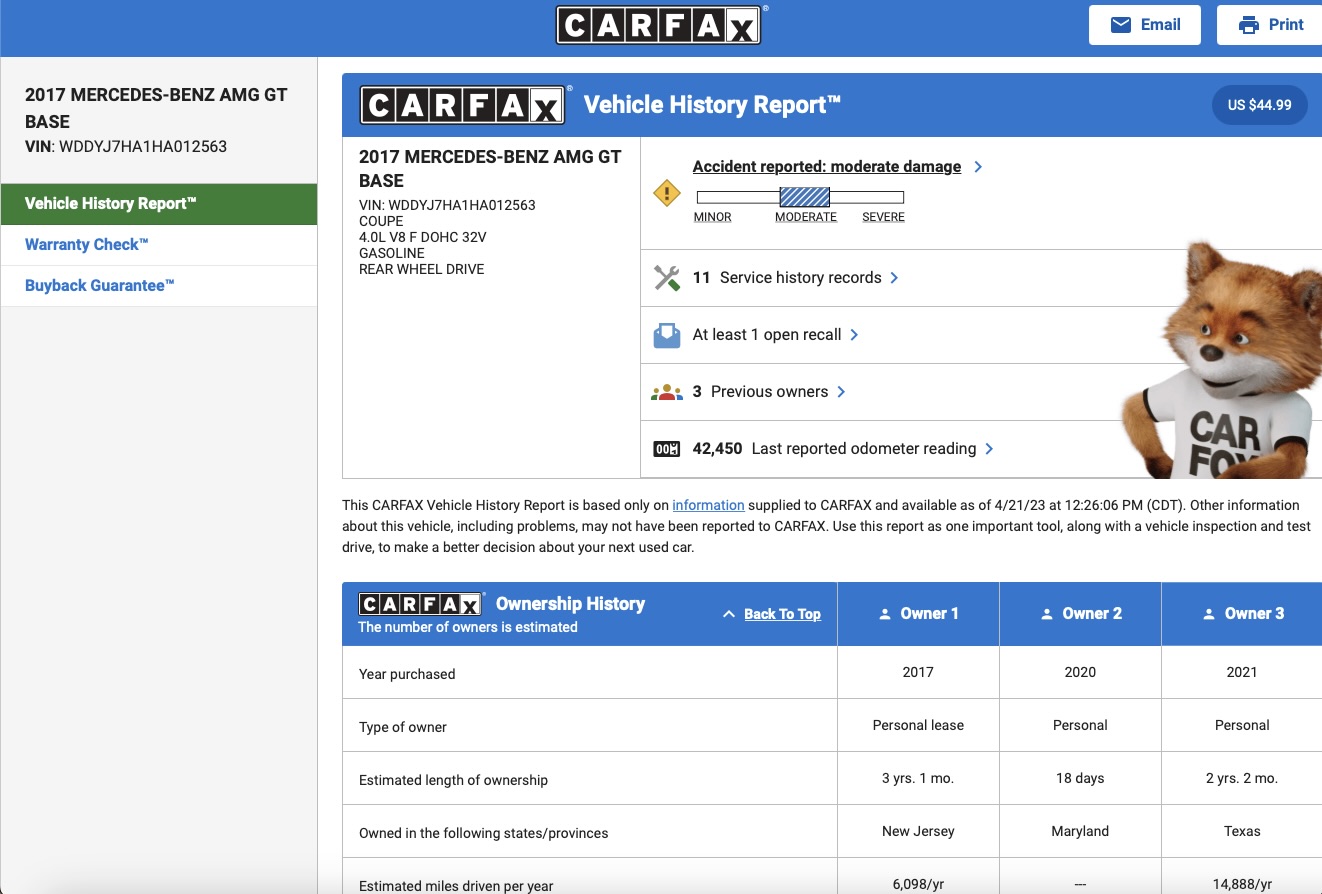Open the Accident reported: moderate damage link
The image size is (1322, 894).
point(827,167)
